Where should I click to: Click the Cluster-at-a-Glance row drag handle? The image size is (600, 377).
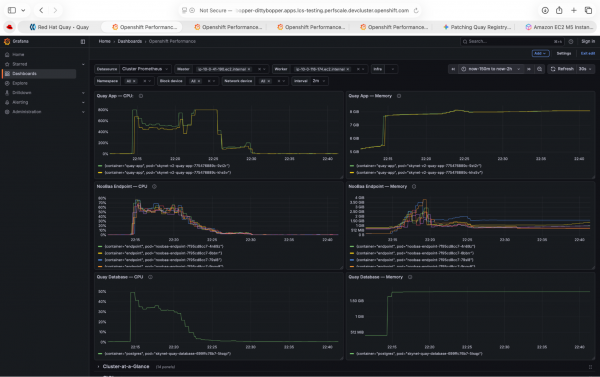[x=590, y=367]
